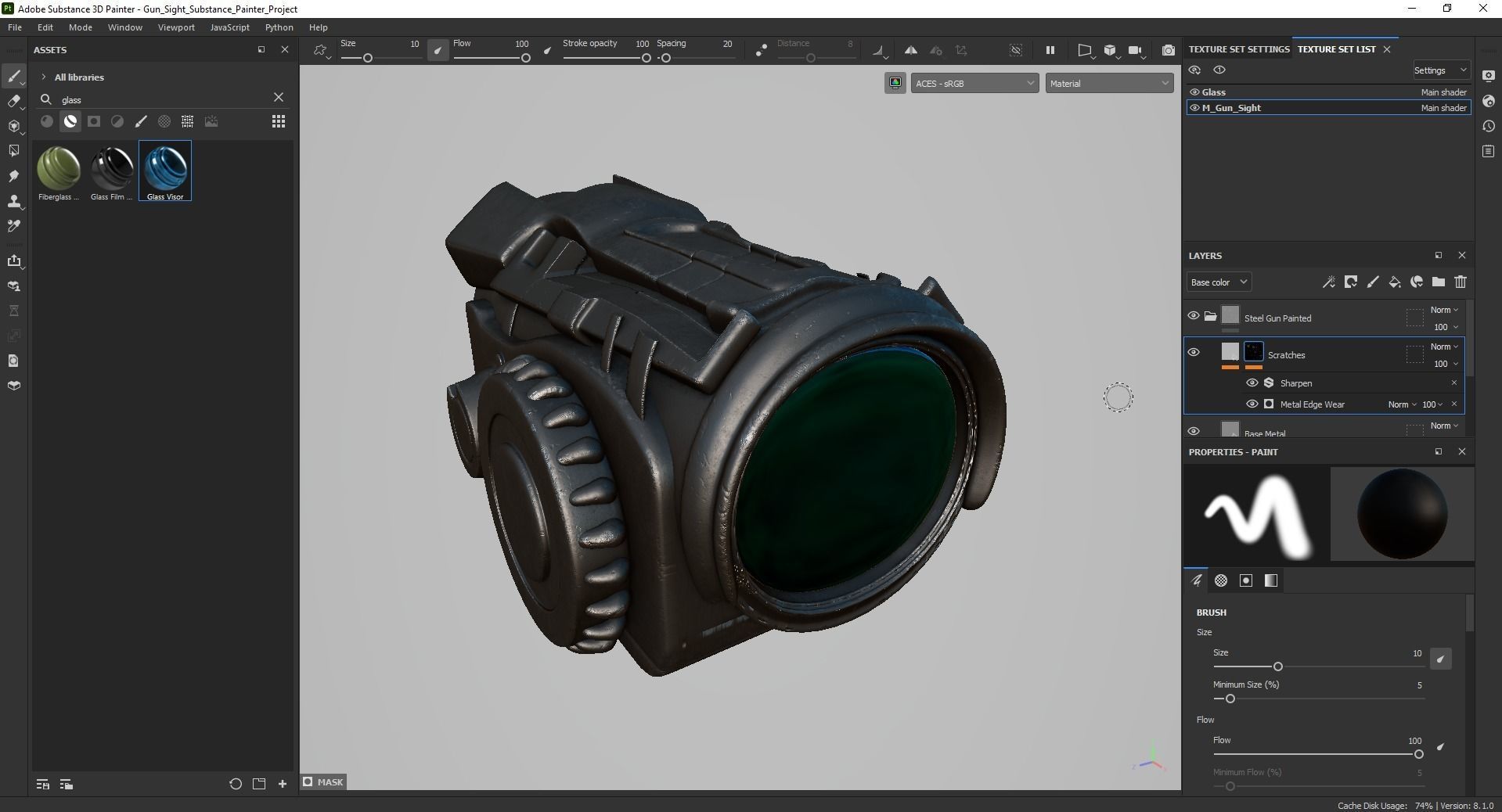Select the Glass texture set
The width and height of the screenshot is (1502, 812).
(x=1328, y=92)
